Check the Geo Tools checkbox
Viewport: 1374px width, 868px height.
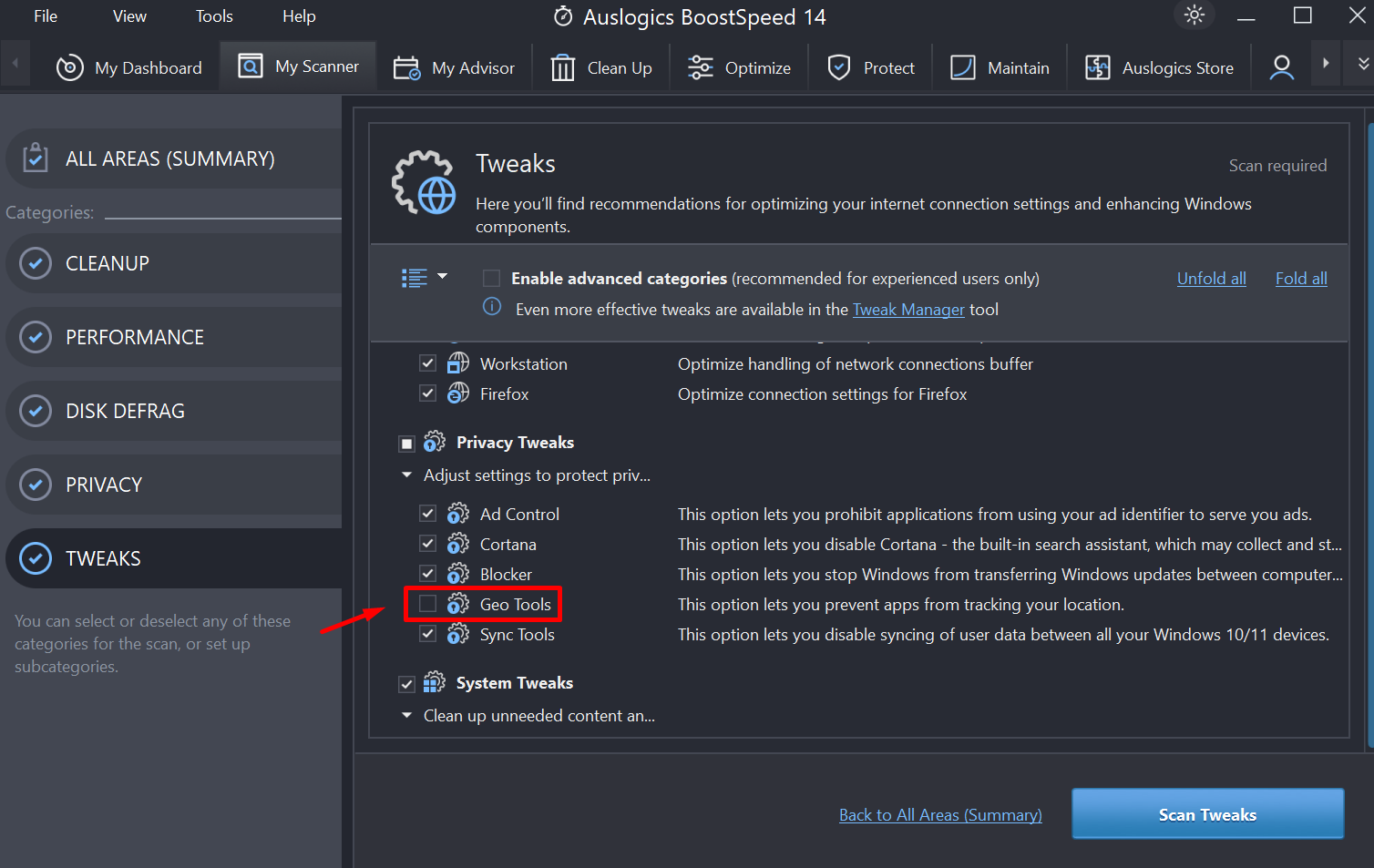point(427,604)
